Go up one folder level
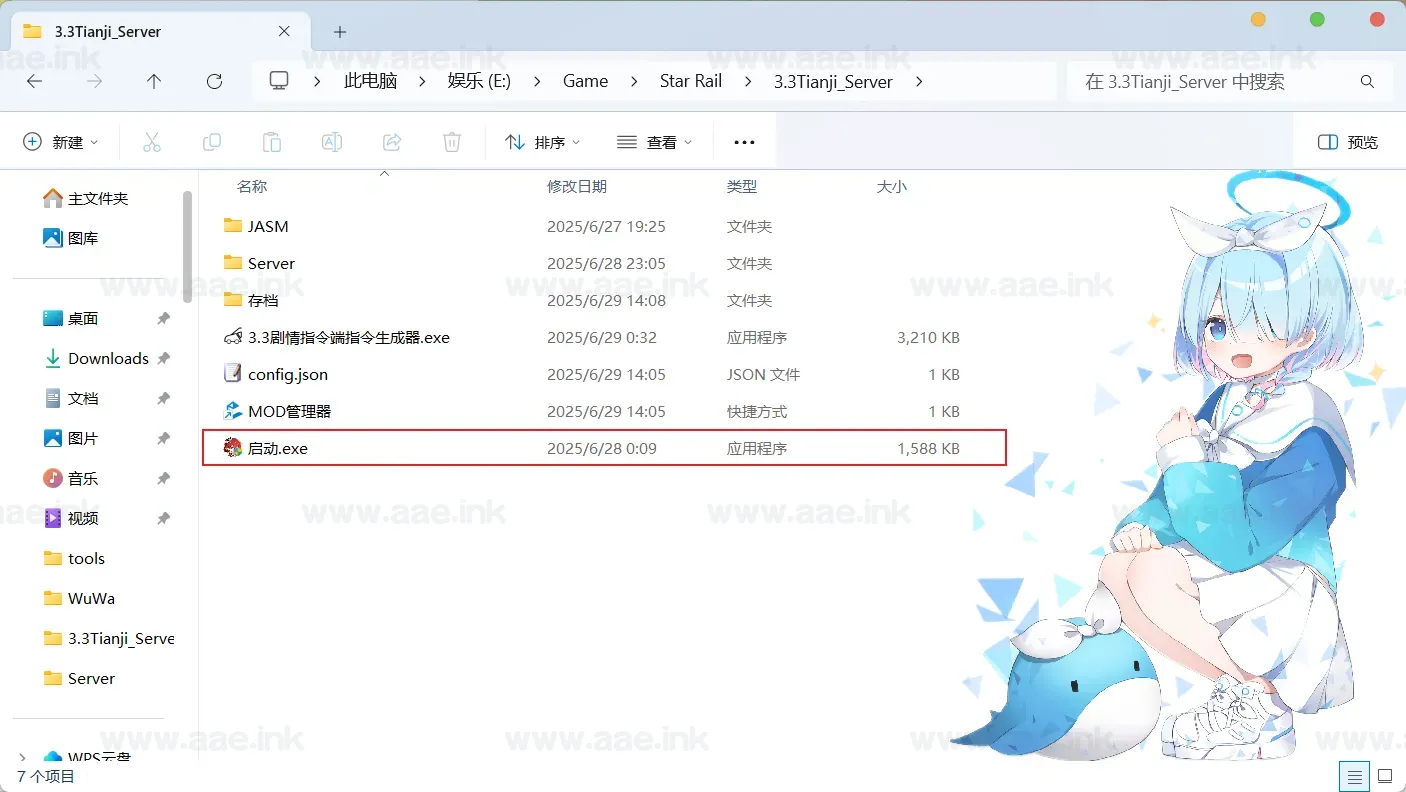Viewport: 1406px width, 792px height. coord(154,81)
